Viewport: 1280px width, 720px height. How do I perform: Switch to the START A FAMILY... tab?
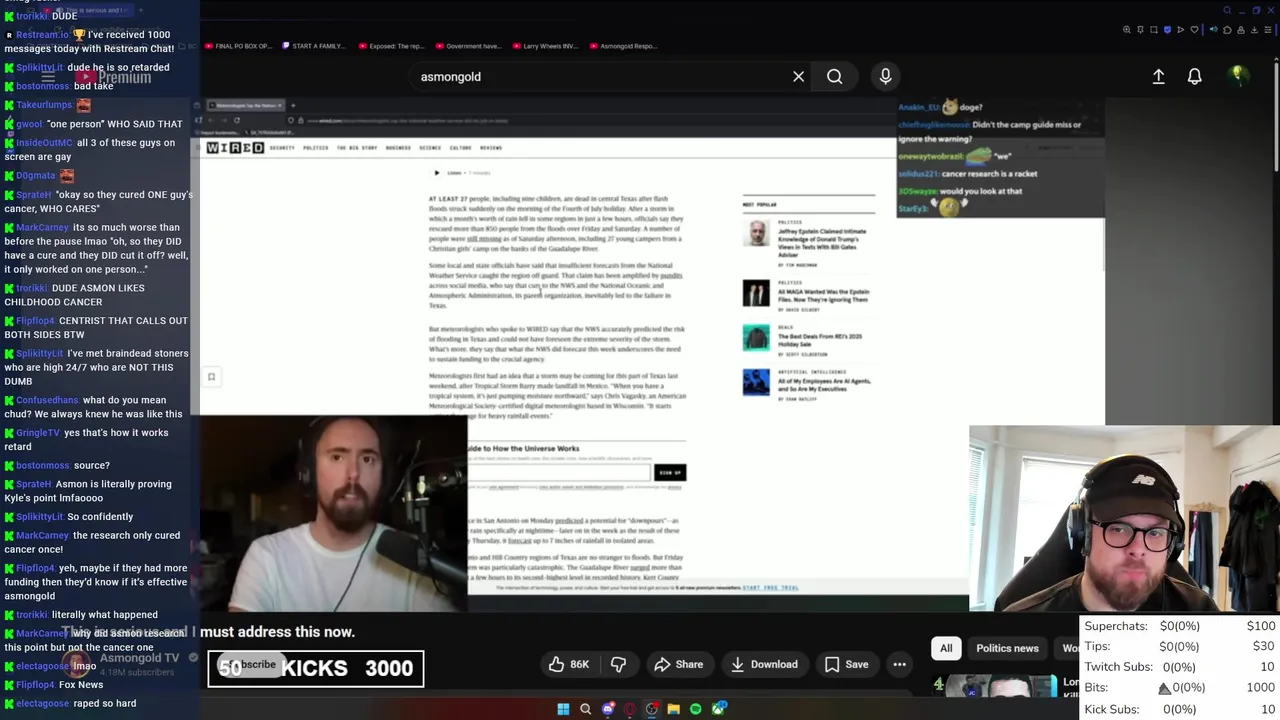pyautogui.click(x=313, y=46)
